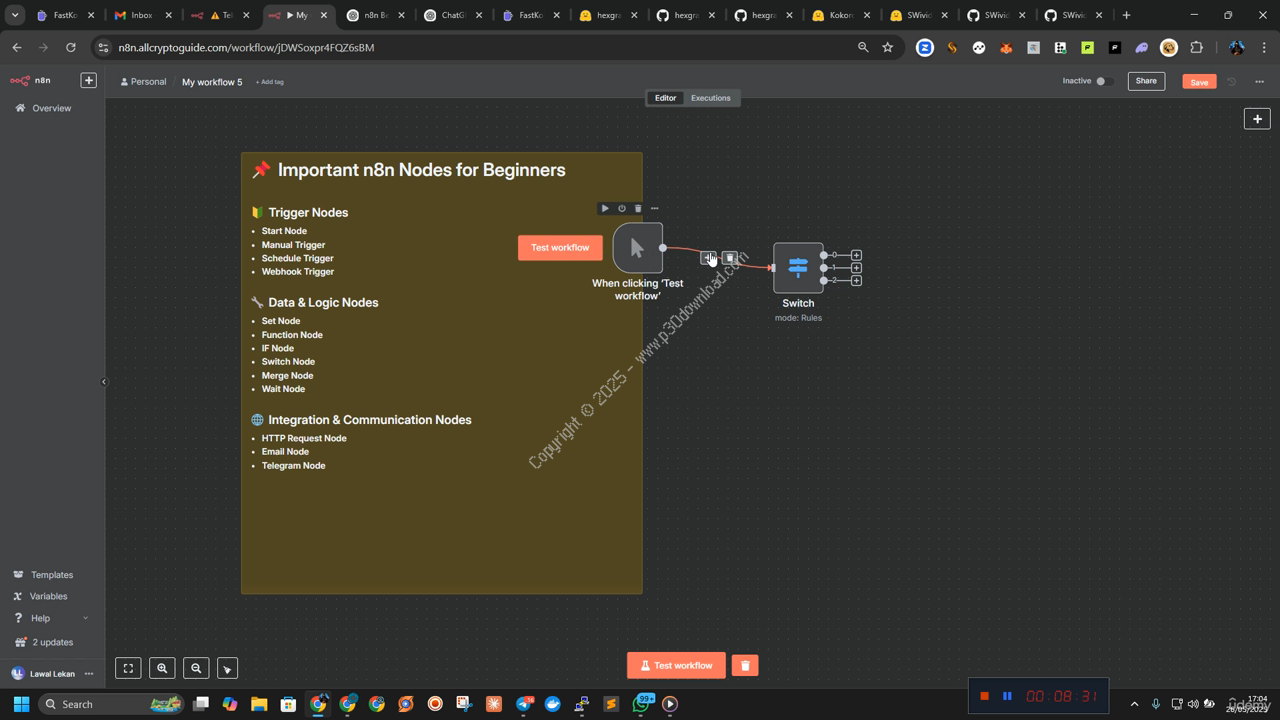Click the sticky note heading text
Viewport: 1280px width, 720px height.
pyautogui.click(x=421, y=170)
